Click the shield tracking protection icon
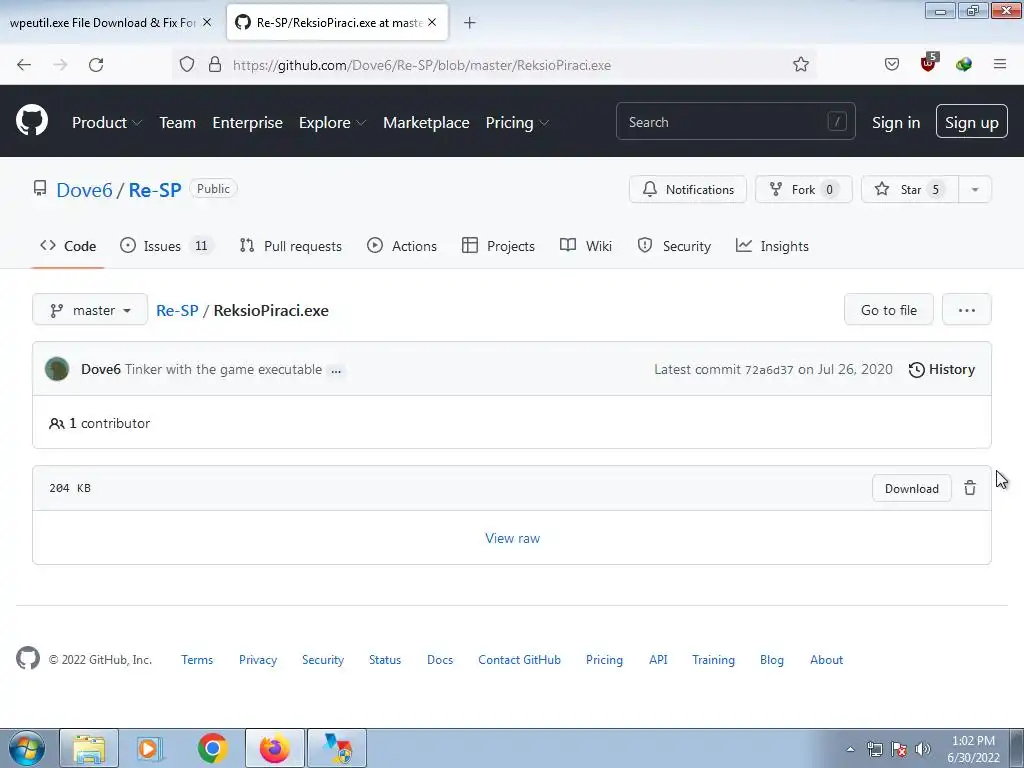 coord(187,65)
